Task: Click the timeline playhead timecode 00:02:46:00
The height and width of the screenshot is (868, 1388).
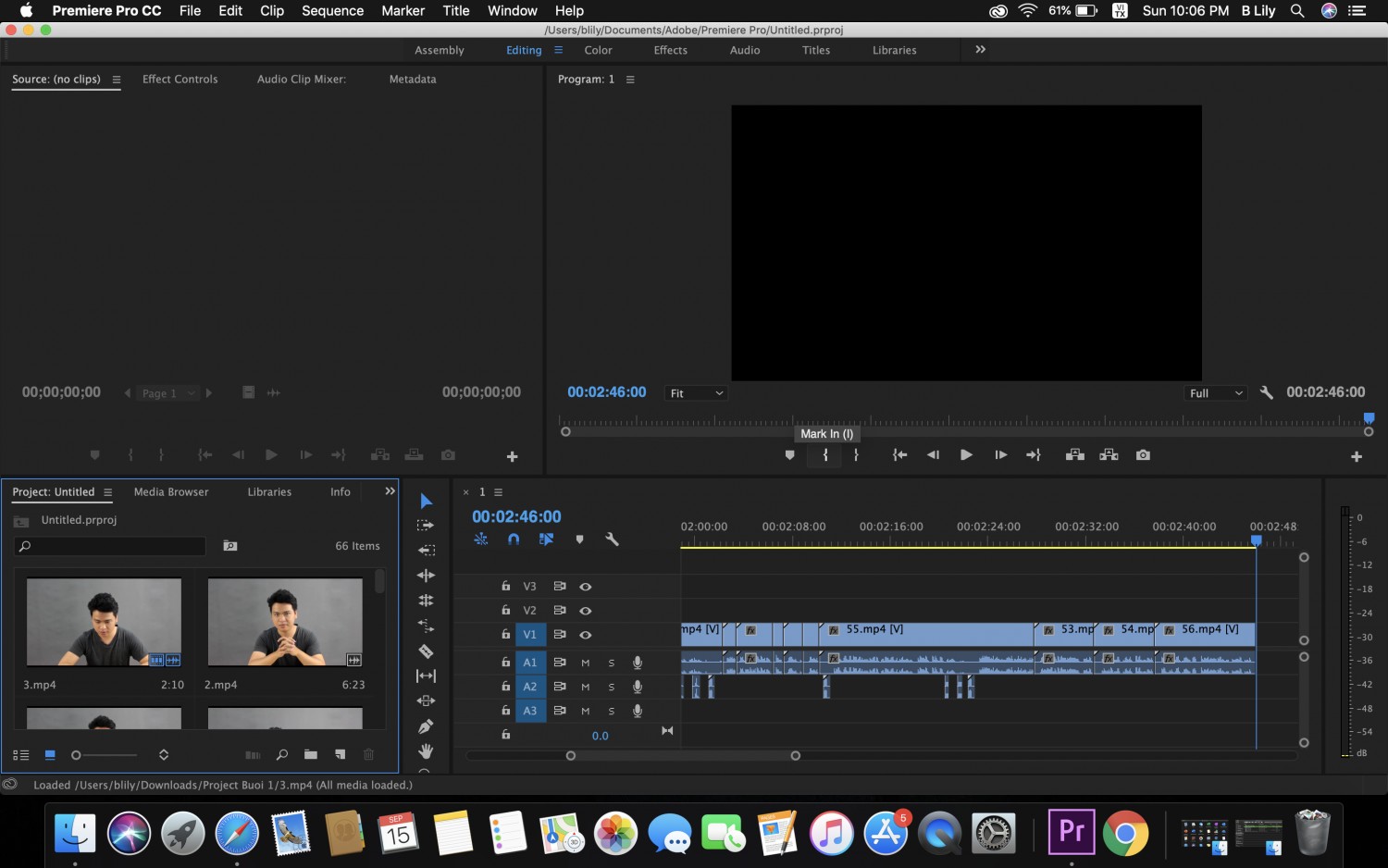Action: [x=516, y=517]
